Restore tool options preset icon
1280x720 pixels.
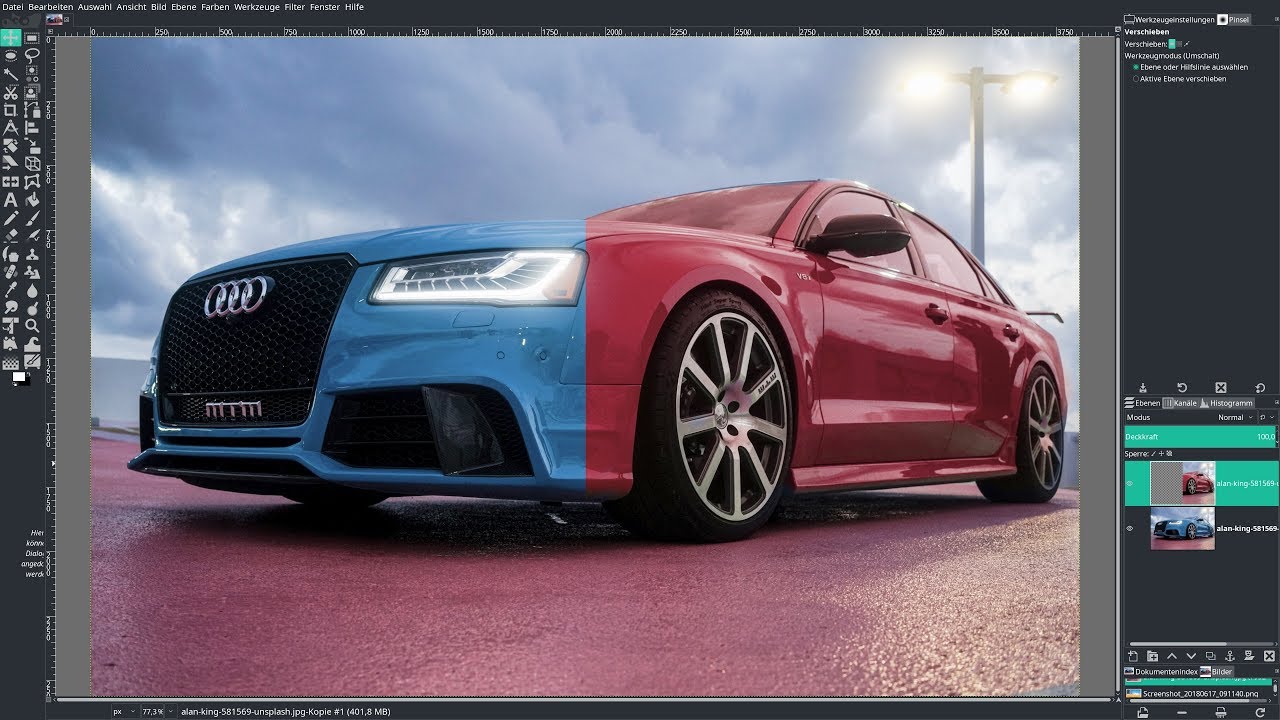click(1182, 388)
